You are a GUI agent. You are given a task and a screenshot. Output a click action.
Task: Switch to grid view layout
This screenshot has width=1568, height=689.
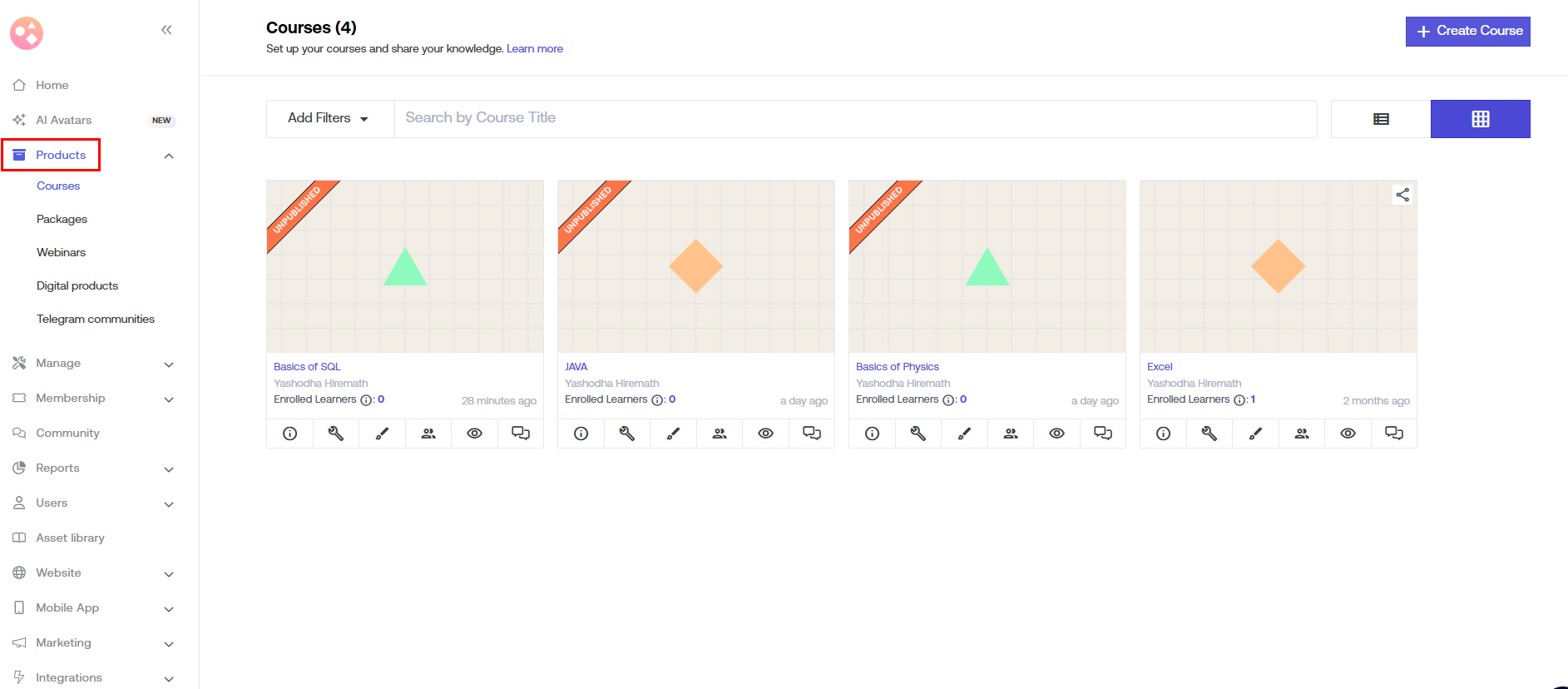(1481, 119)
